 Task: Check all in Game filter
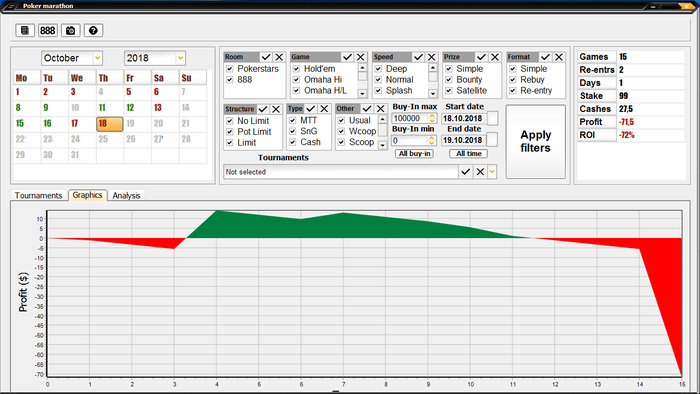coord(347,57)
